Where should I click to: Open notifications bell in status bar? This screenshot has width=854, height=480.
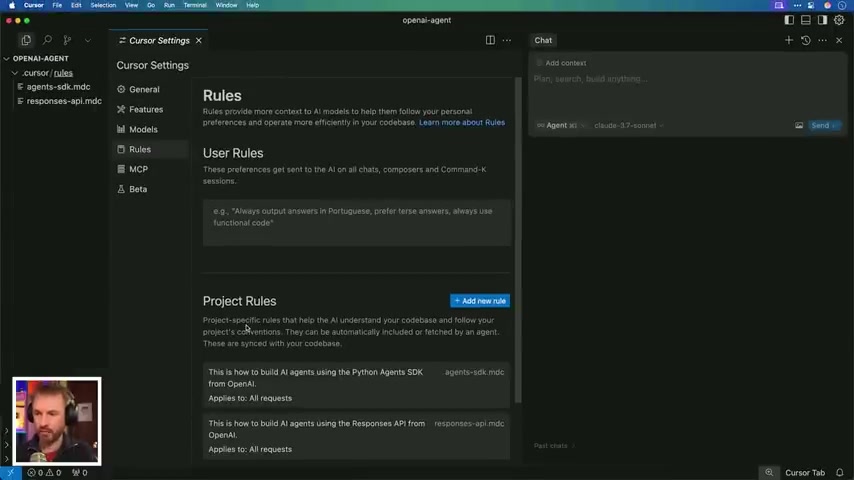(x=840, y=472)
